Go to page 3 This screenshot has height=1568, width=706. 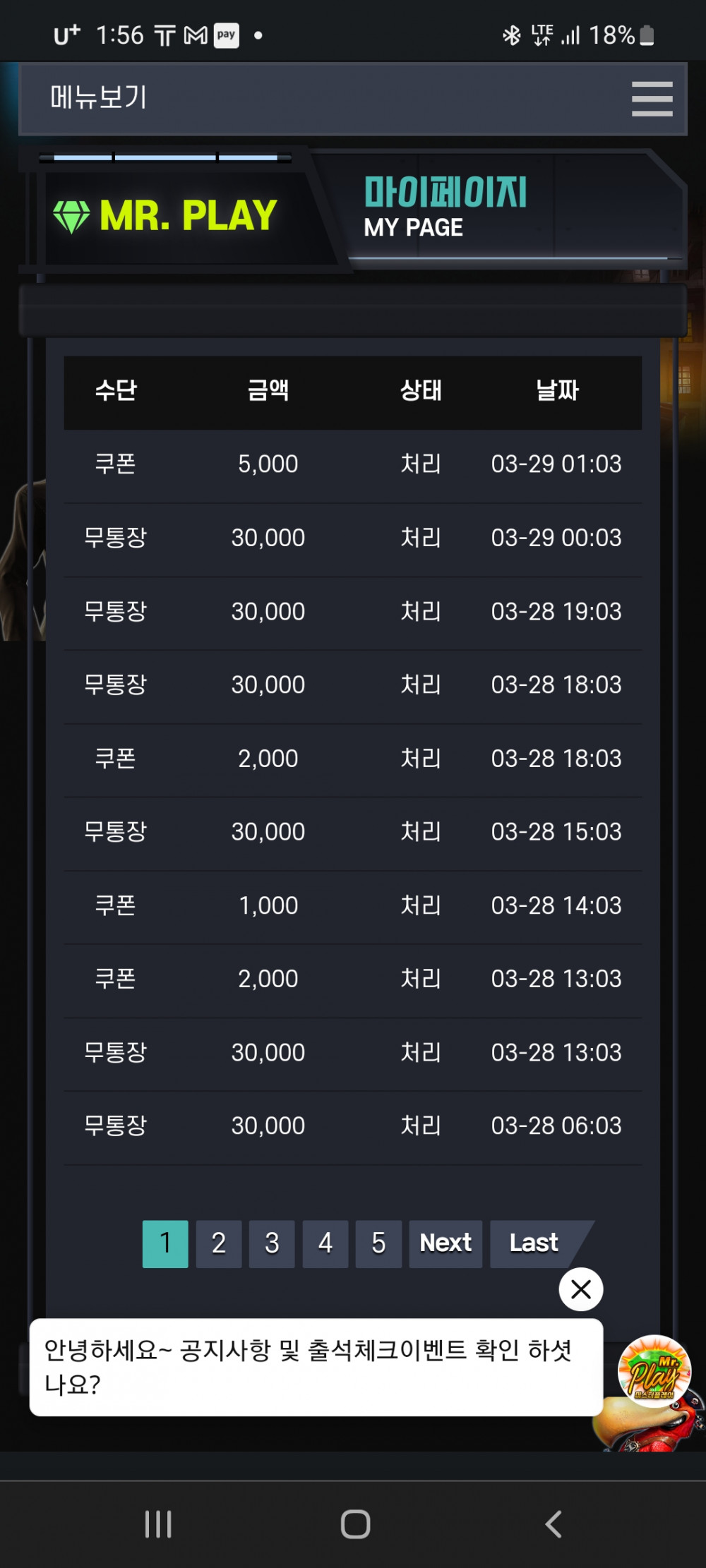point(272,1243)
